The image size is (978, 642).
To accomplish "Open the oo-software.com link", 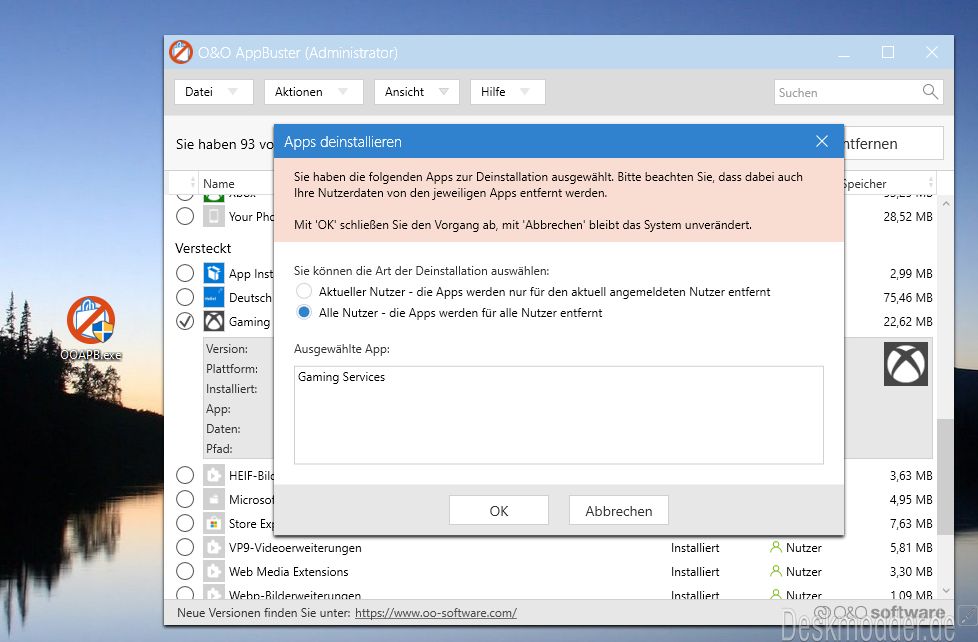I will (436, 613).
